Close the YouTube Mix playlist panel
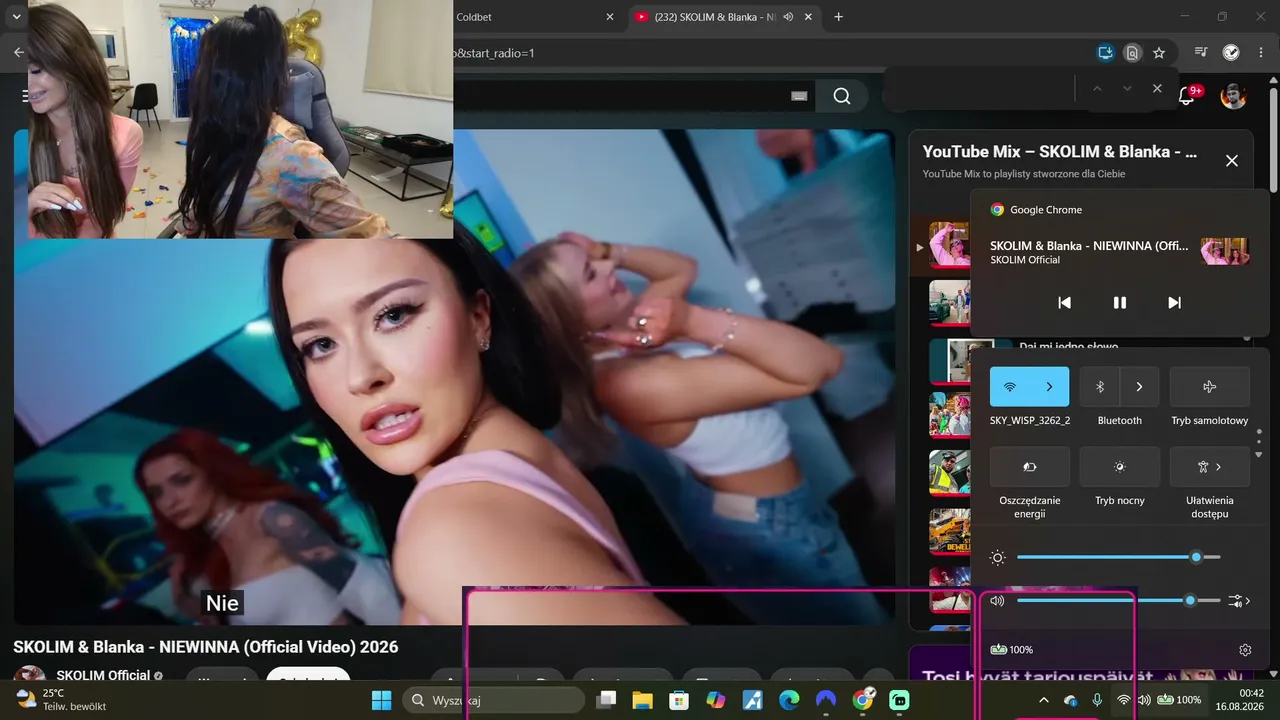The image size is (1280, 720). click(1232, 160)
